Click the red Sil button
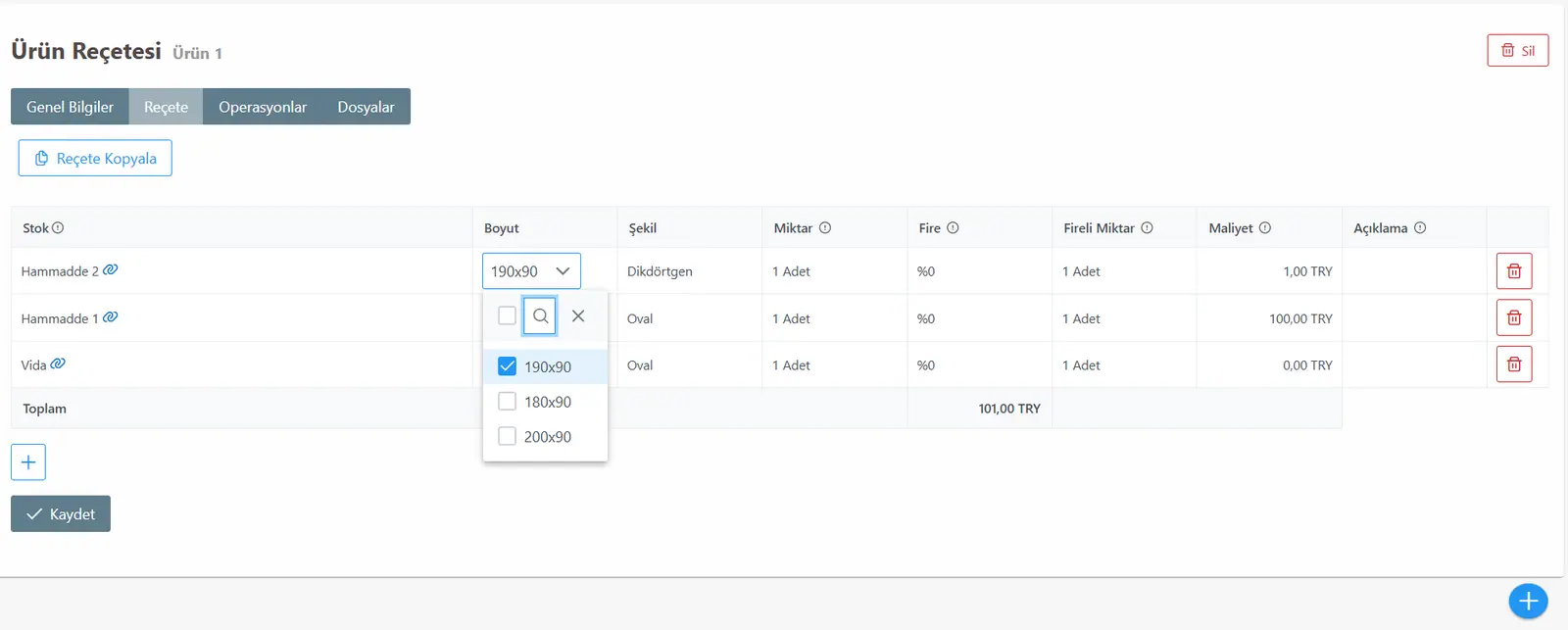 tap(1518, 51)
